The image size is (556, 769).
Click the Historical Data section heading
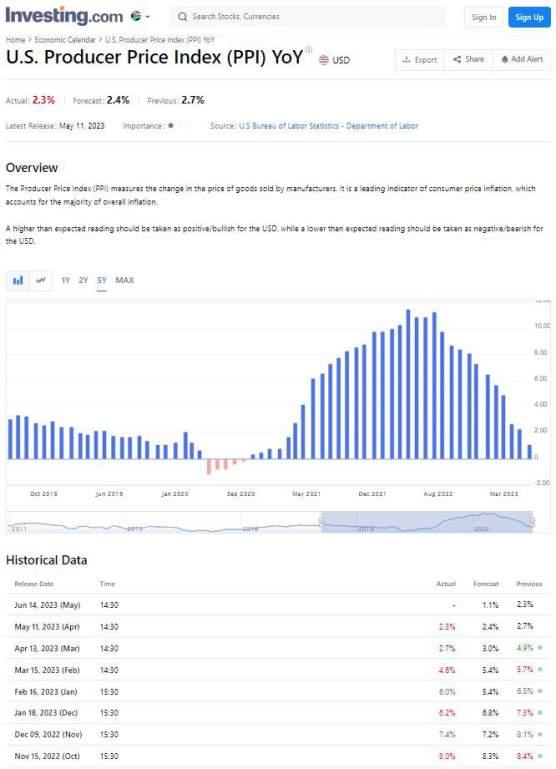click(47, 560)
